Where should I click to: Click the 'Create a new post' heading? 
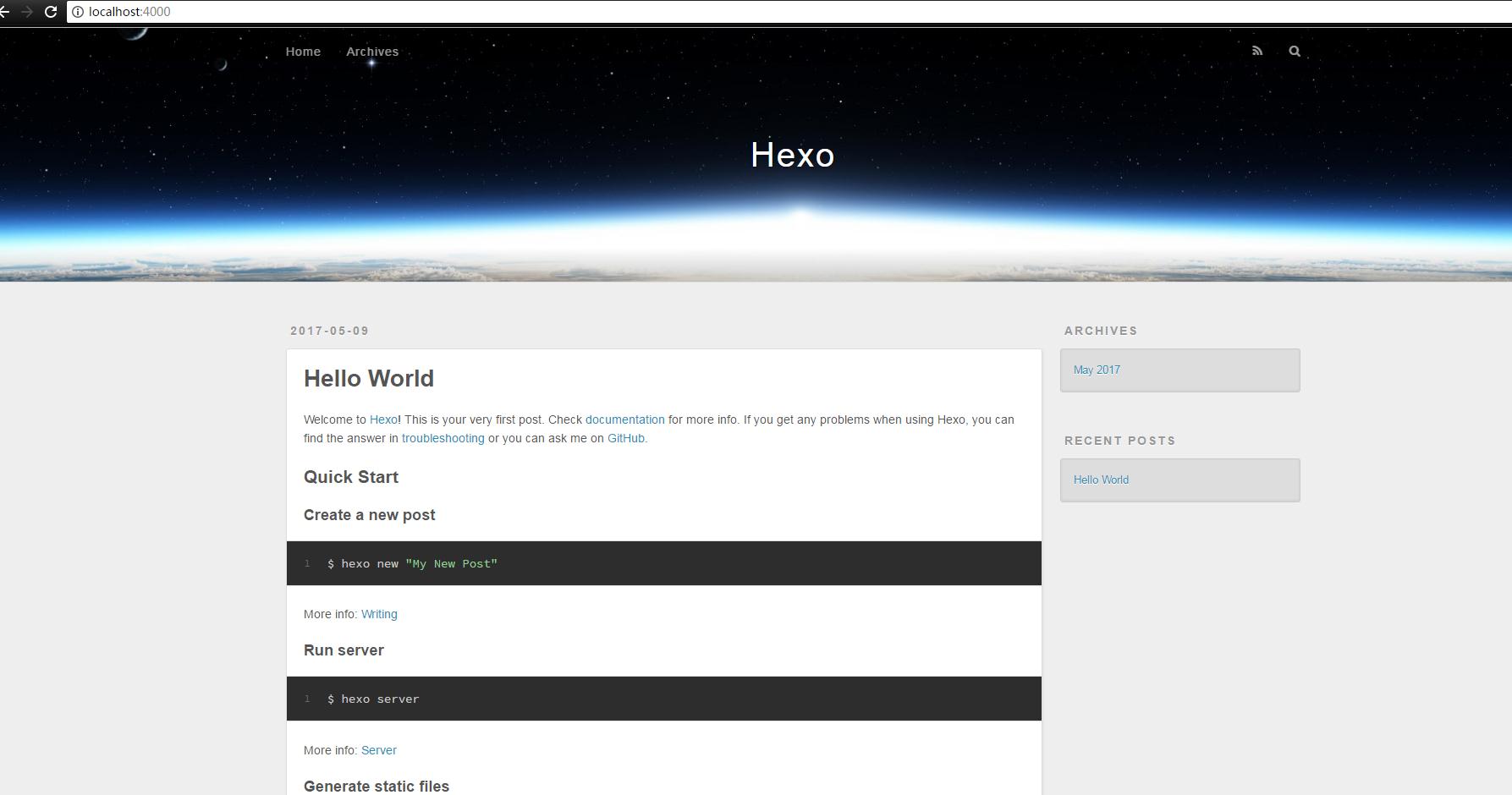pyautogui.click(x=369, y=515)
